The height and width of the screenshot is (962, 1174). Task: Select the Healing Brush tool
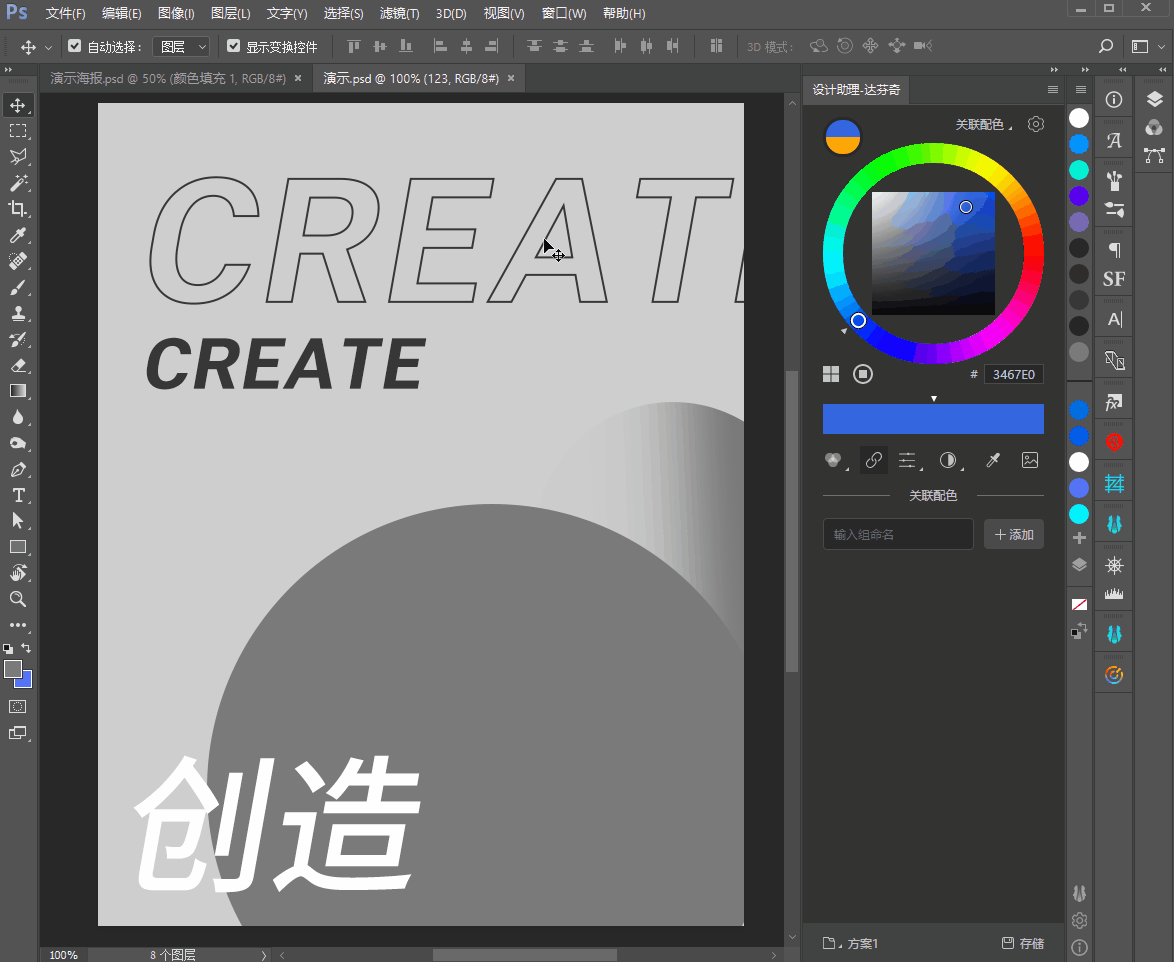point(18,261)
